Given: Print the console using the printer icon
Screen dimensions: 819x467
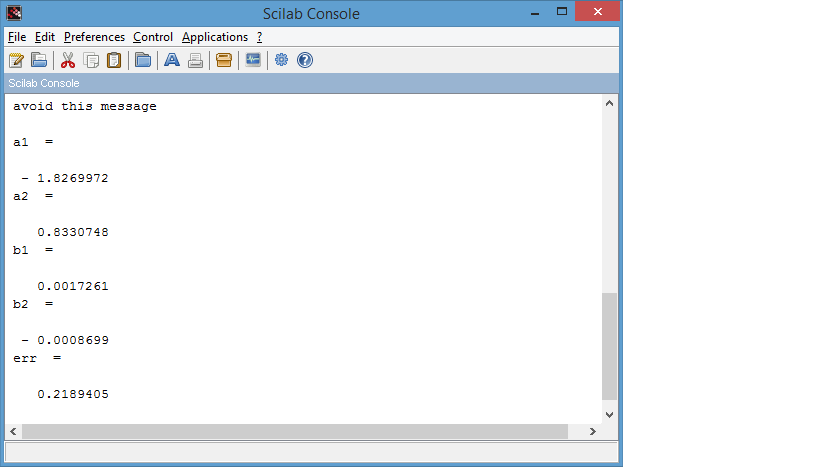Looking at the screenshot, I should pyautogui.click(x=195, y=60).
